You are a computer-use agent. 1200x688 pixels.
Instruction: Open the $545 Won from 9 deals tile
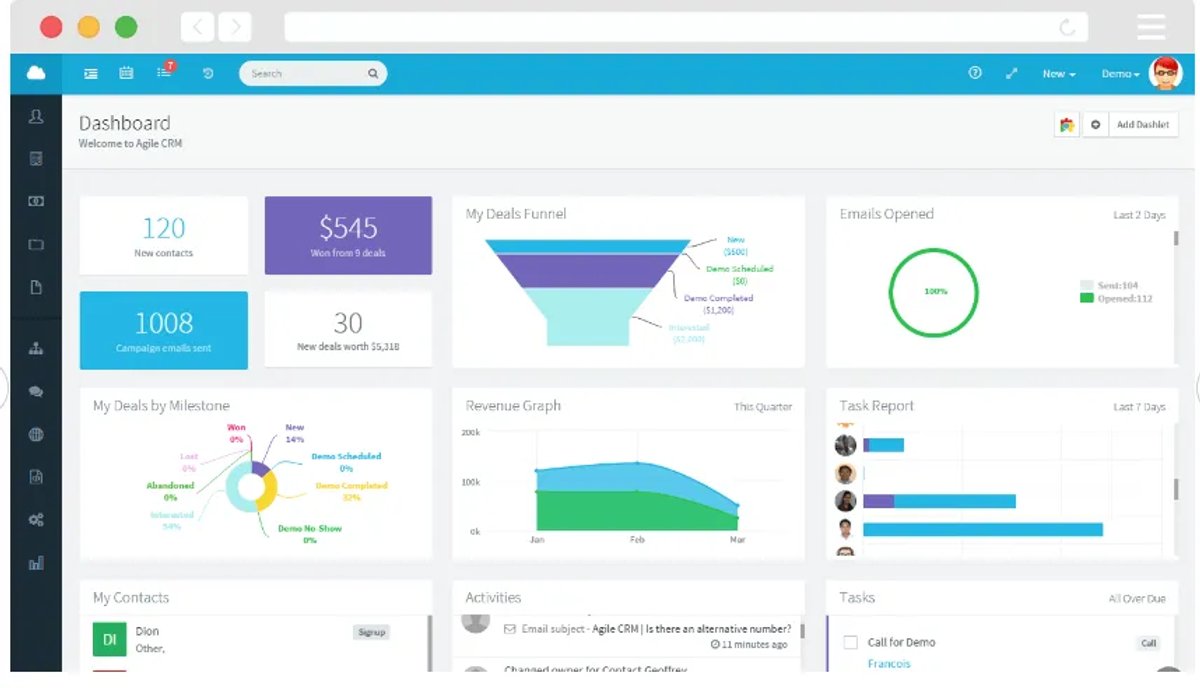pos(348,235)
